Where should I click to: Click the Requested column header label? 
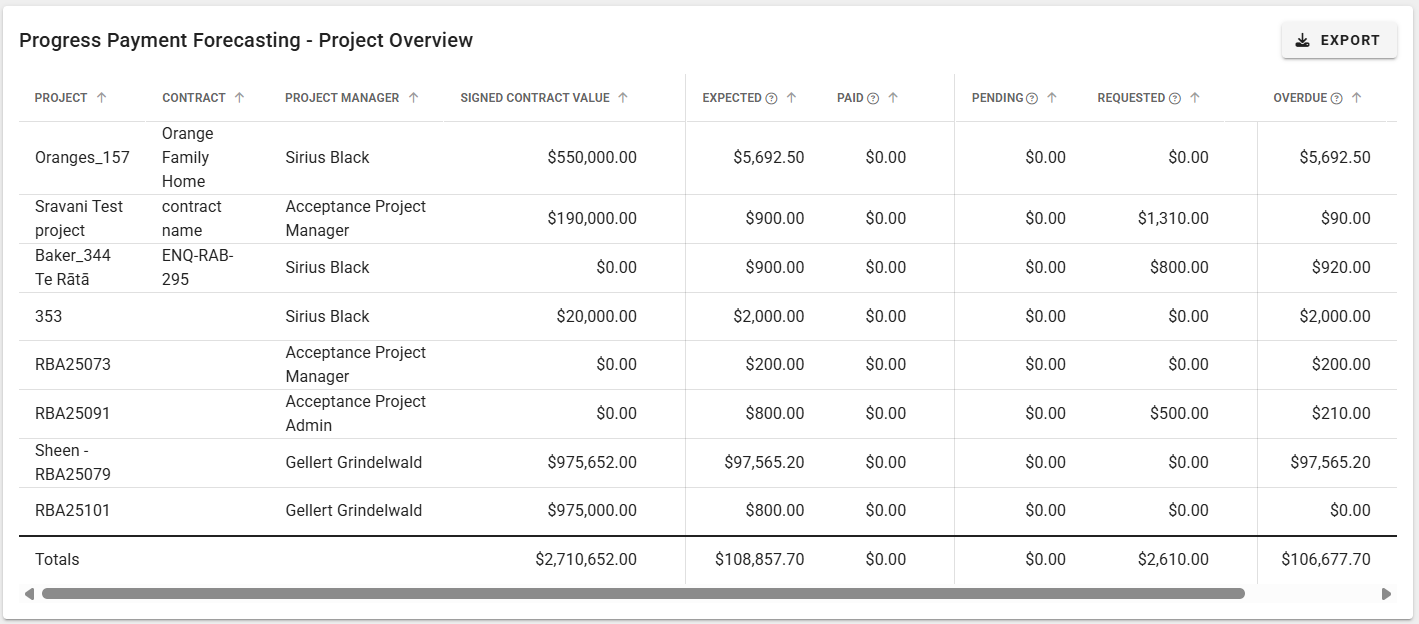(x=1131, y=98)
